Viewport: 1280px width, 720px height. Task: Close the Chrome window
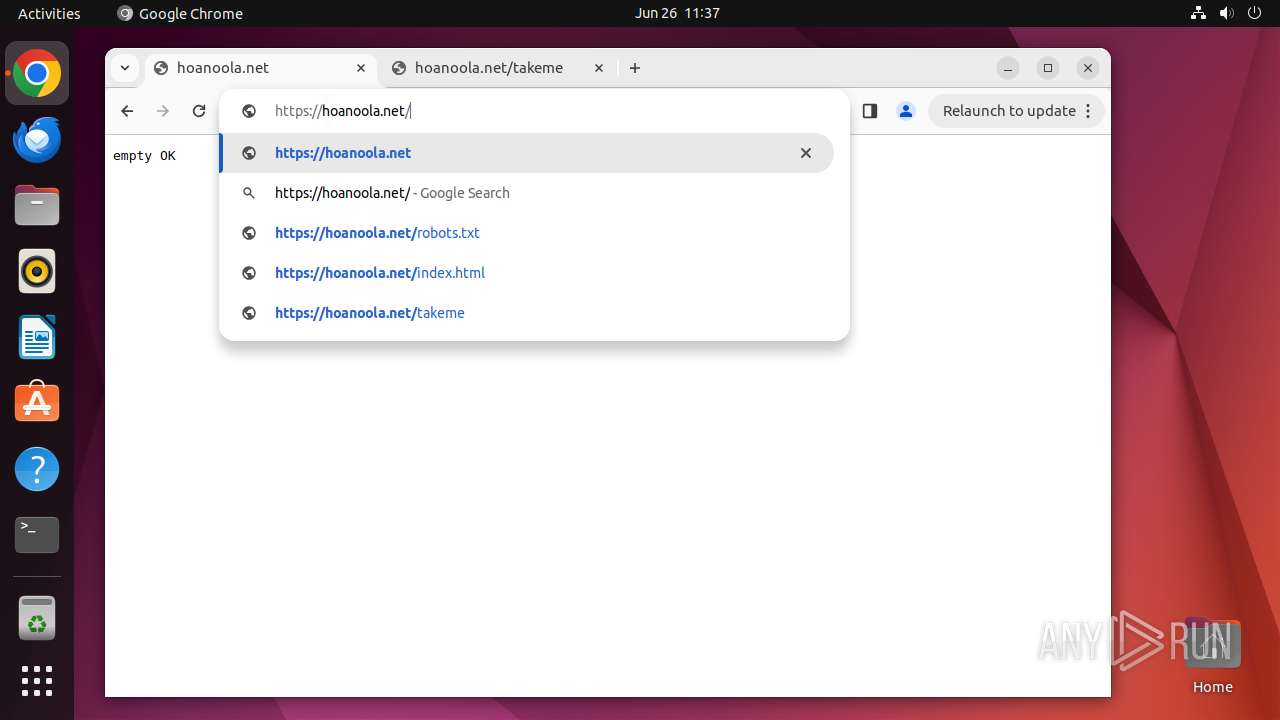click(1088, 68)
